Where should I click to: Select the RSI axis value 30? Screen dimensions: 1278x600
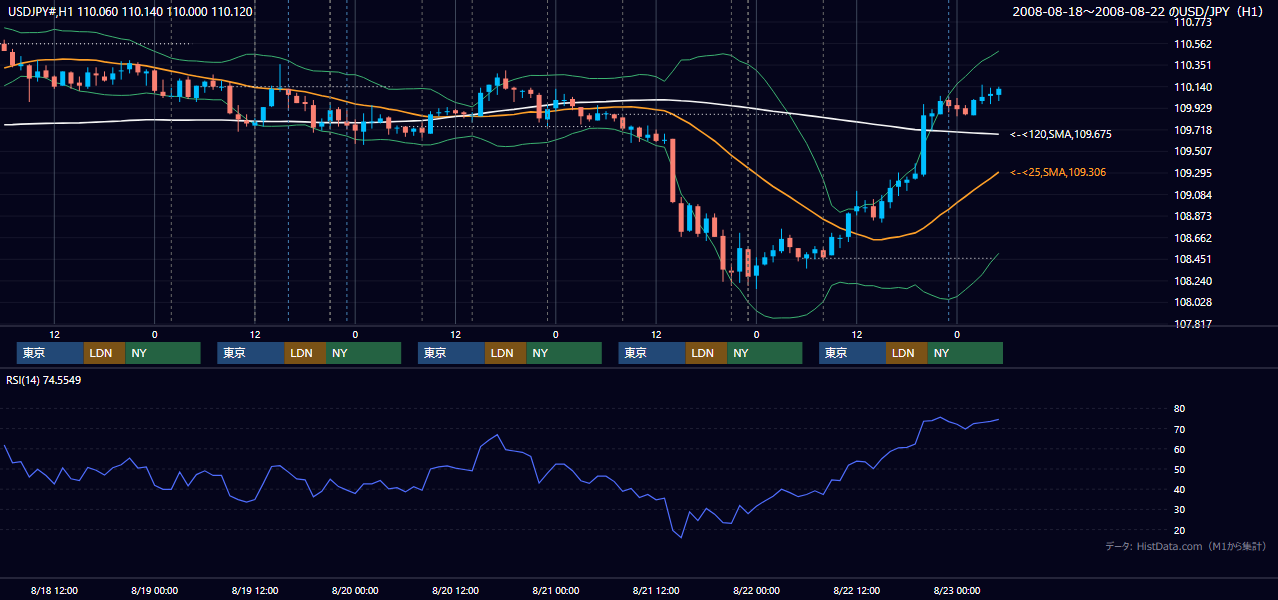pos(1180,510)
